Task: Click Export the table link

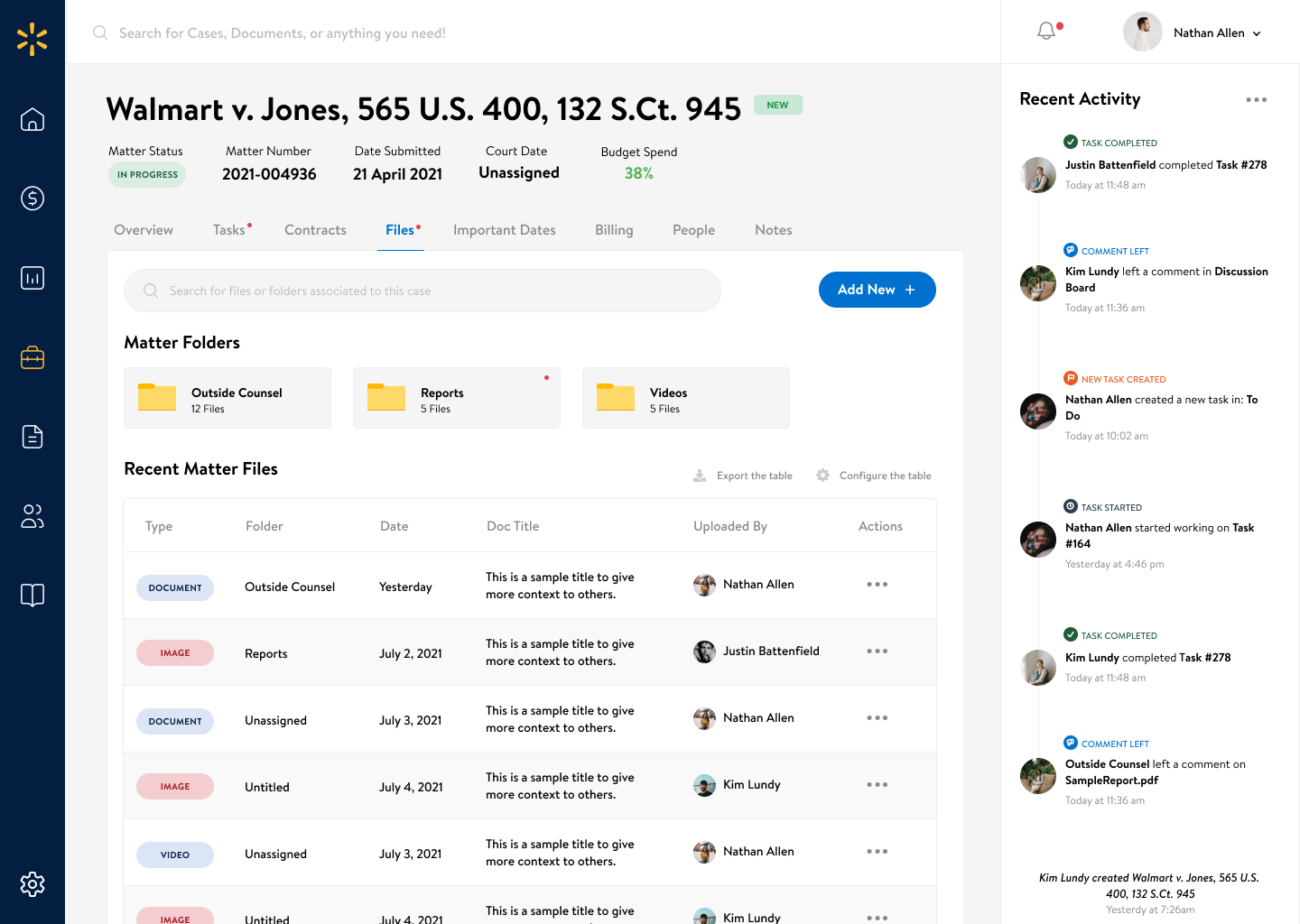Action: point(743,476)
